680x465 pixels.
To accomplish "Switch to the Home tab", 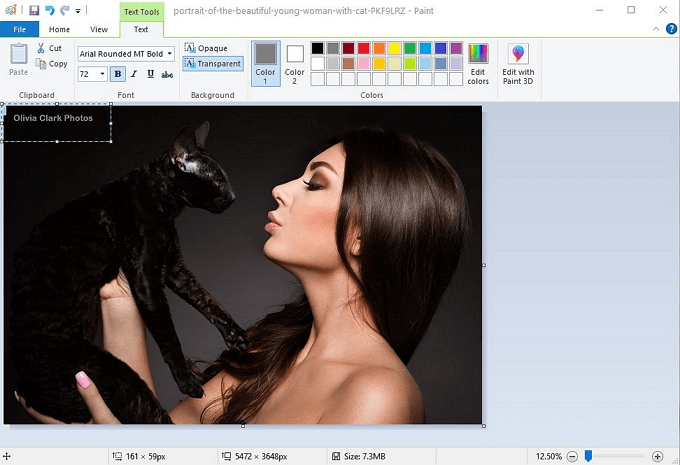I will click(x=59, y=29).
